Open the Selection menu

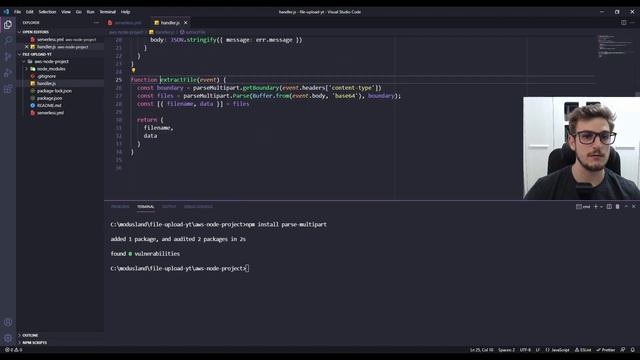click(47, 12)
